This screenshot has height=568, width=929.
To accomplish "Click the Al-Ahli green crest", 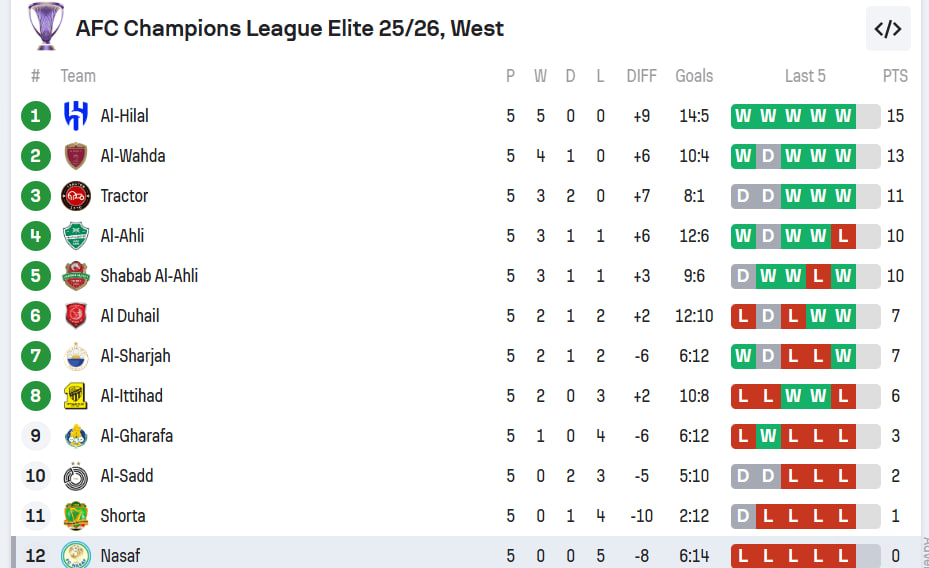I will click(x=76, y=236).
